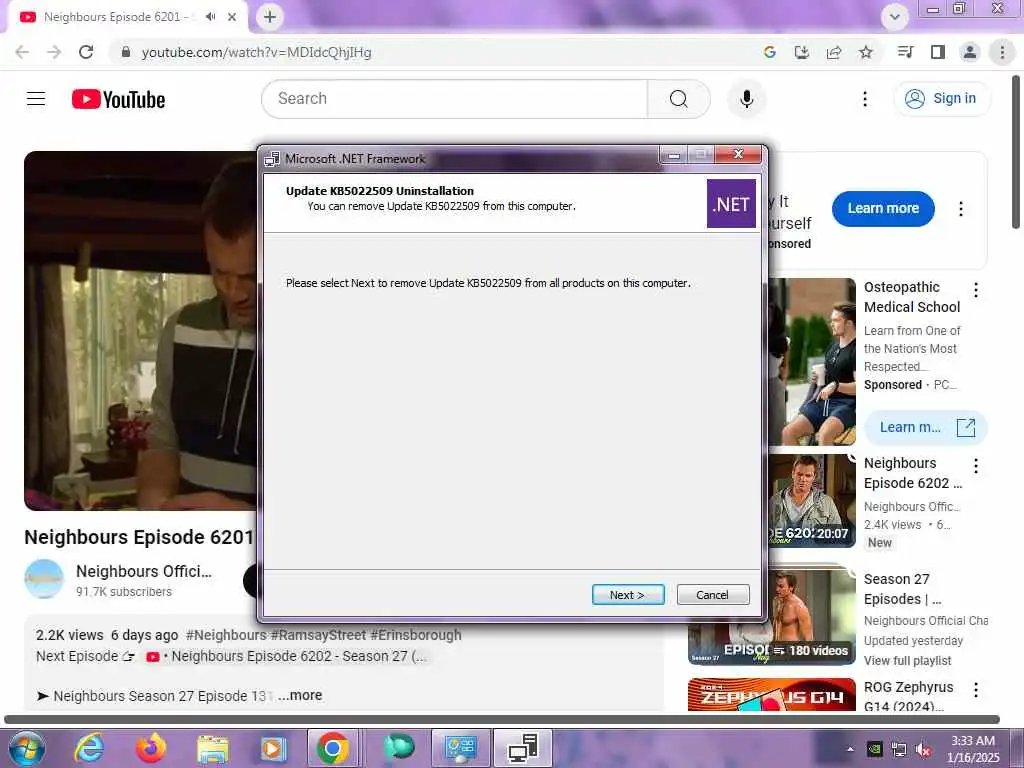
Task: Click the #Erinsborough hashtag
Action: click(416, 635)
